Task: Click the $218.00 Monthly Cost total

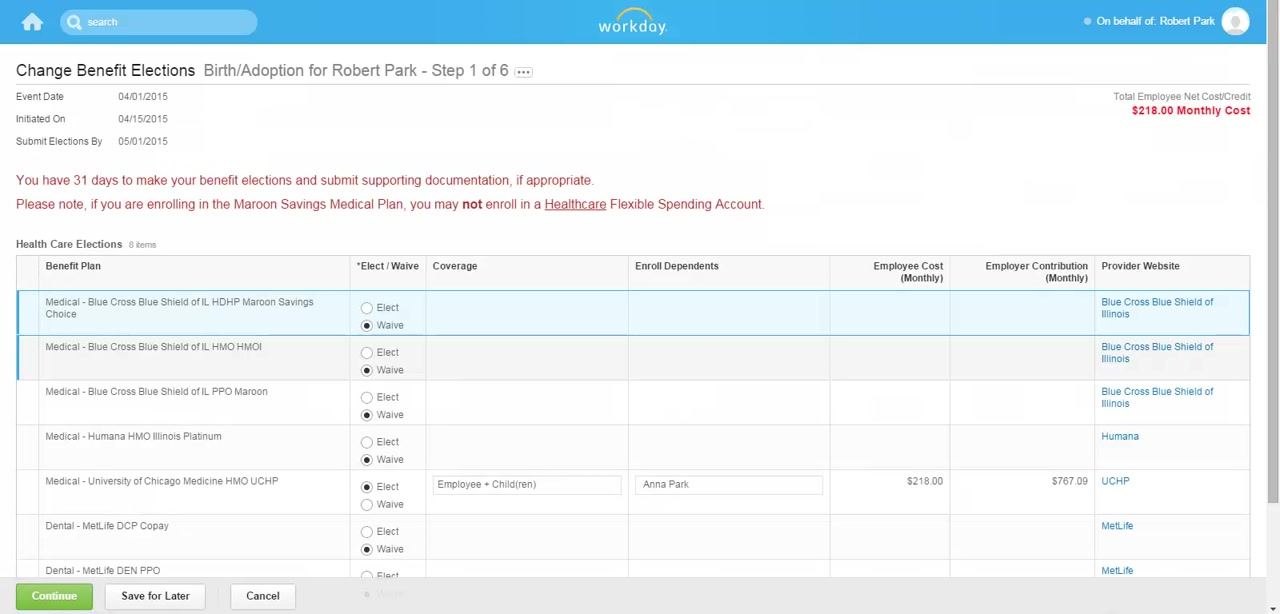Action: [x=1191, y=111]
